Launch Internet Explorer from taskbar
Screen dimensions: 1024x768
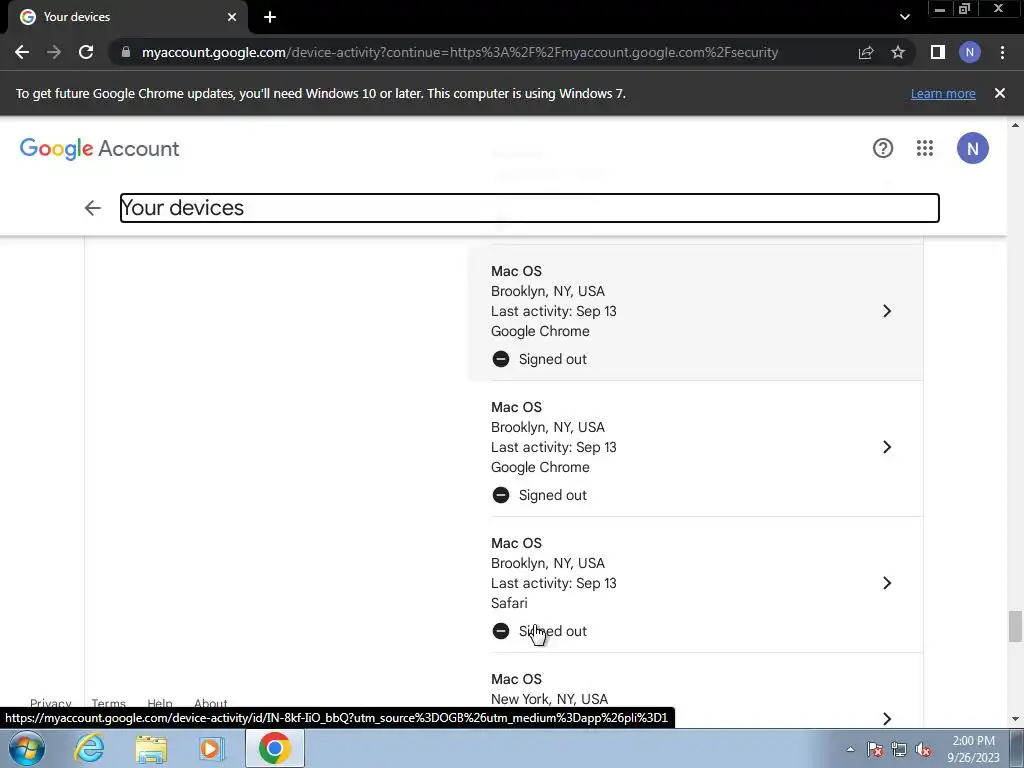click(x=89, y=748)
